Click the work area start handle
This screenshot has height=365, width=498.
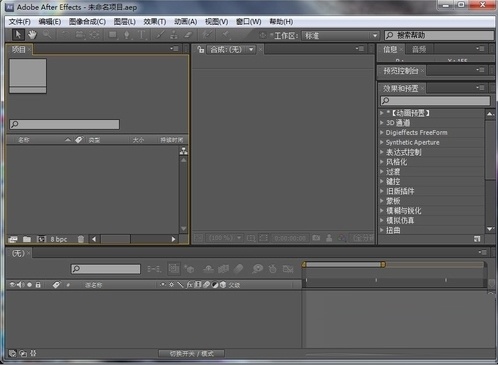[x=304, y=264]
